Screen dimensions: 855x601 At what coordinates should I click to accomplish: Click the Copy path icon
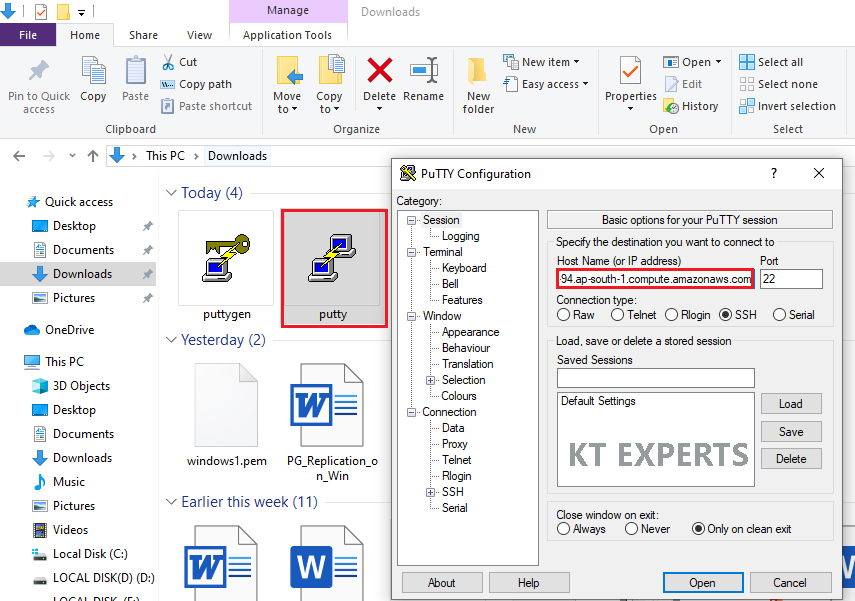(x=167, y=85)
